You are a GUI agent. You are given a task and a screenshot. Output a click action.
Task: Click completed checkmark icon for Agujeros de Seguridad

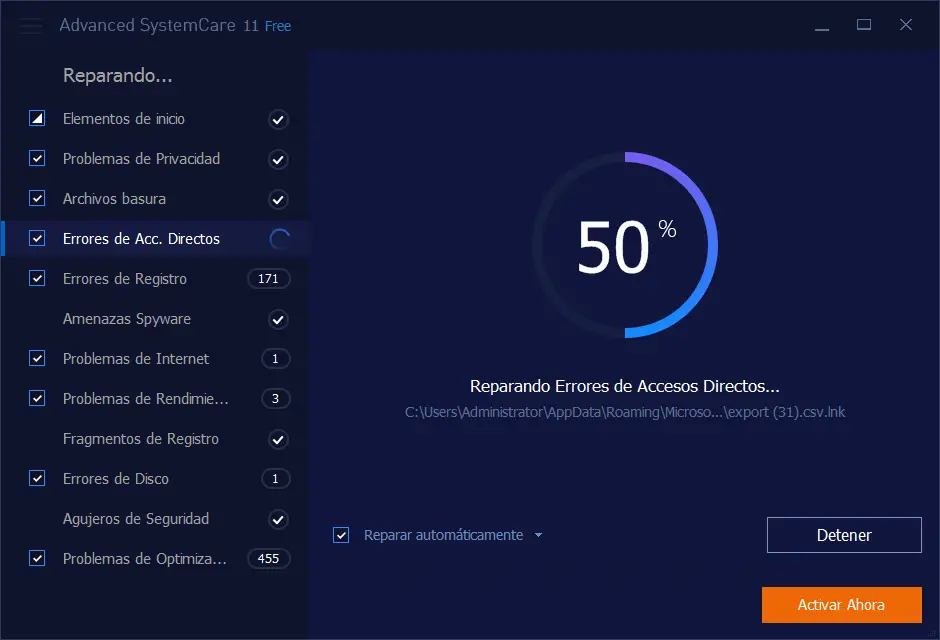point(278,520)
